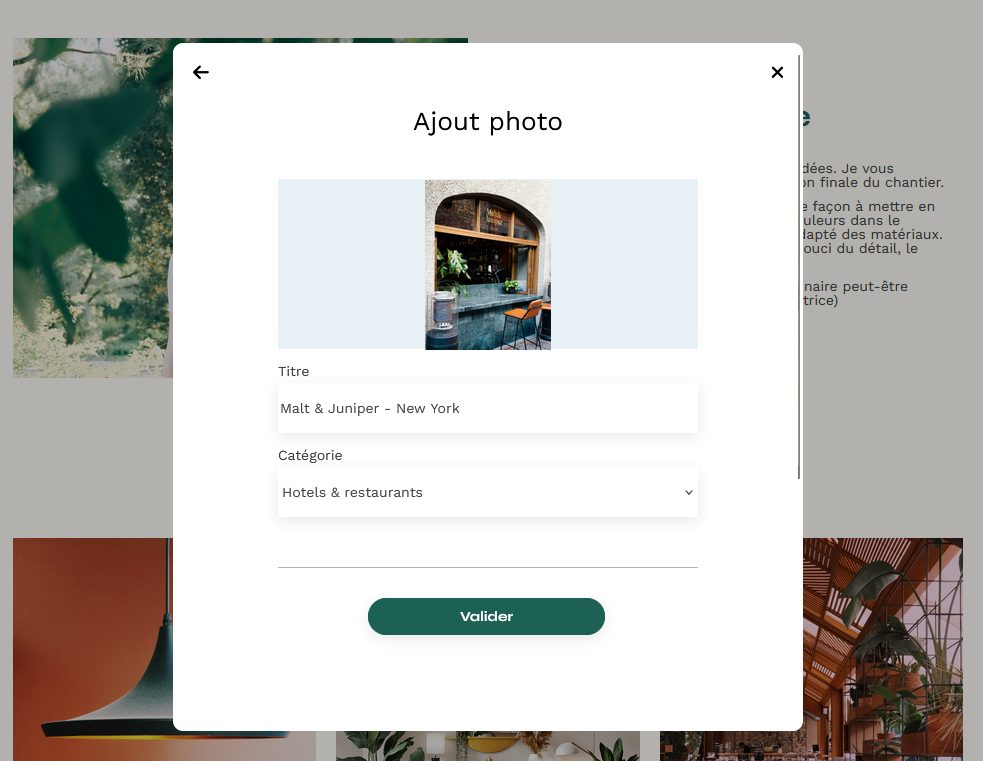This screenshot has width=983, height=761.
Task: Click the Catégorie field label
Action: click(310, 455)
